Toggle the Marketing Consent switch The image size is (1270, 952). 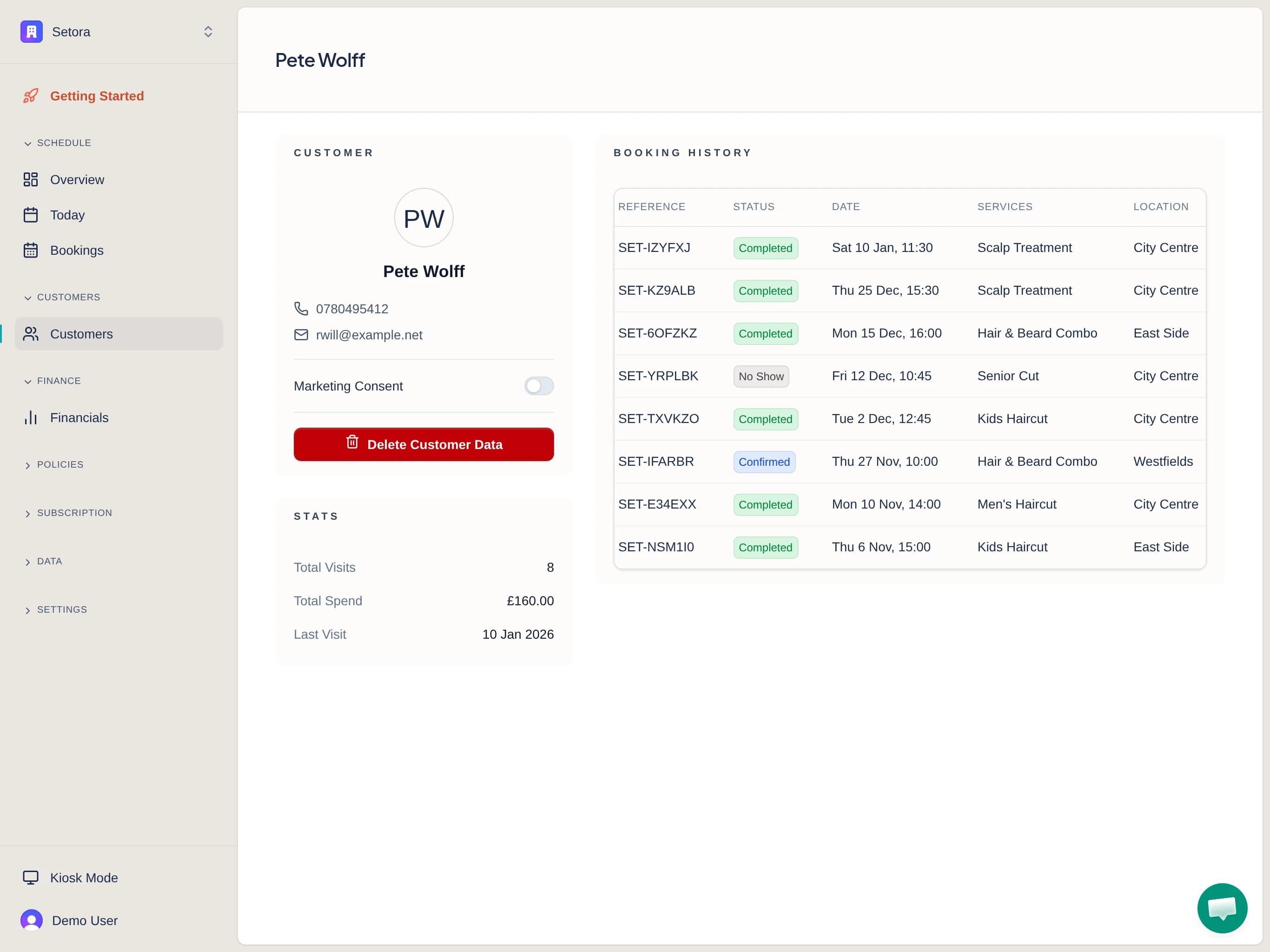tap(539, 386)
